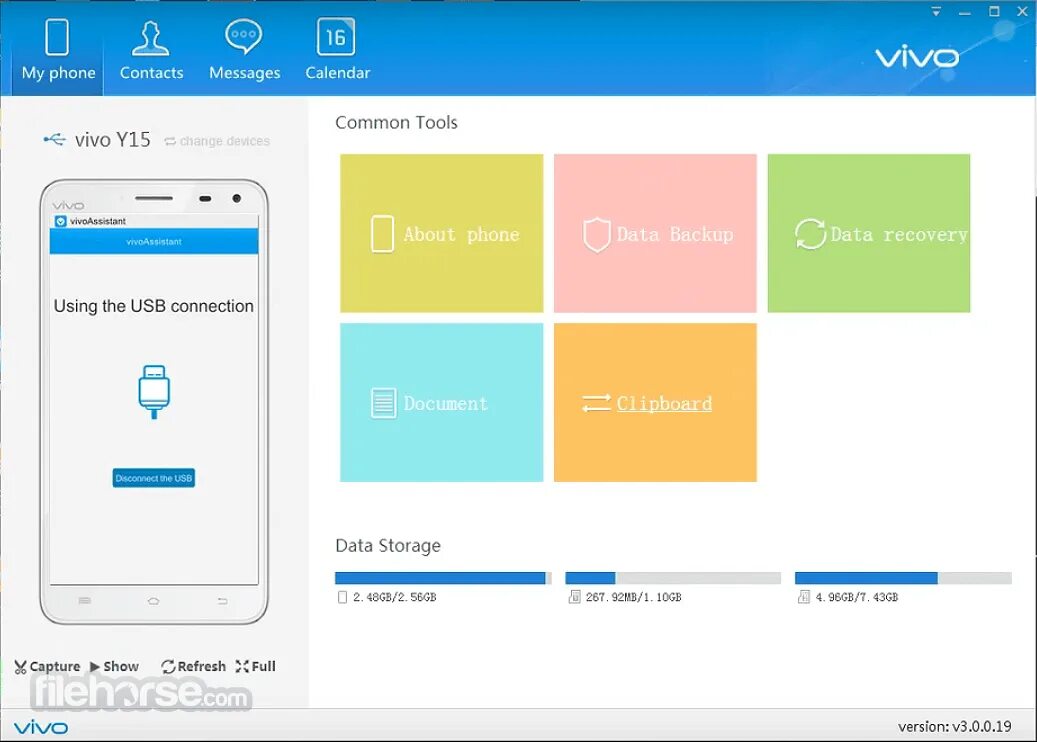
Task: Click the circular arrow Refresh icon
Action: 168,667
